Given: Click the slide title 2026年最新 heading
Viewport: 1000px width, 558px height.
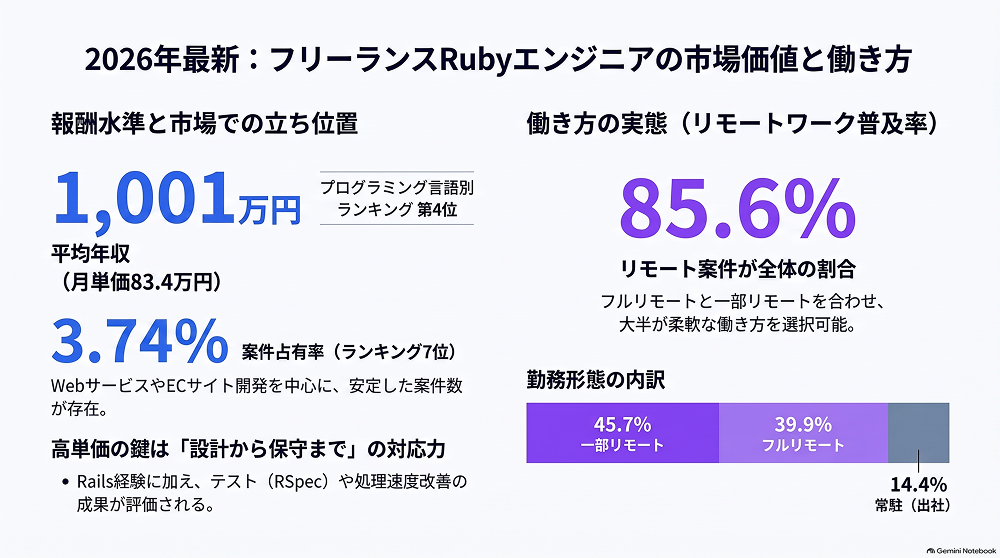Looking at the screenshot, I should [x=498, y=60].
